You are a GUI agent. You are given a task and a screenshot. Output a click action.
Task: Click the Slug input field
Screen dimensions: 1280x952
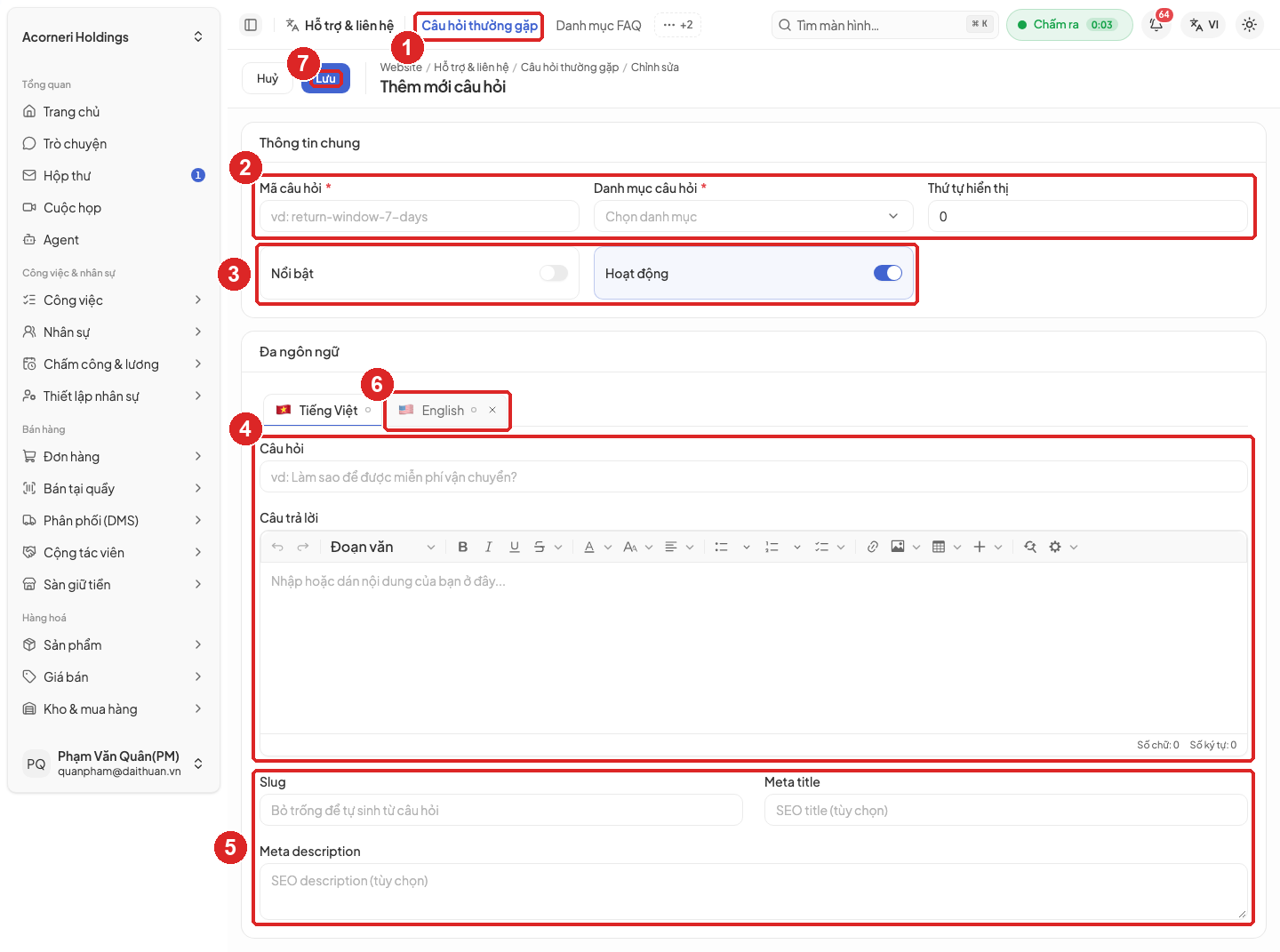pyautogui.click(x=500, y=810)
